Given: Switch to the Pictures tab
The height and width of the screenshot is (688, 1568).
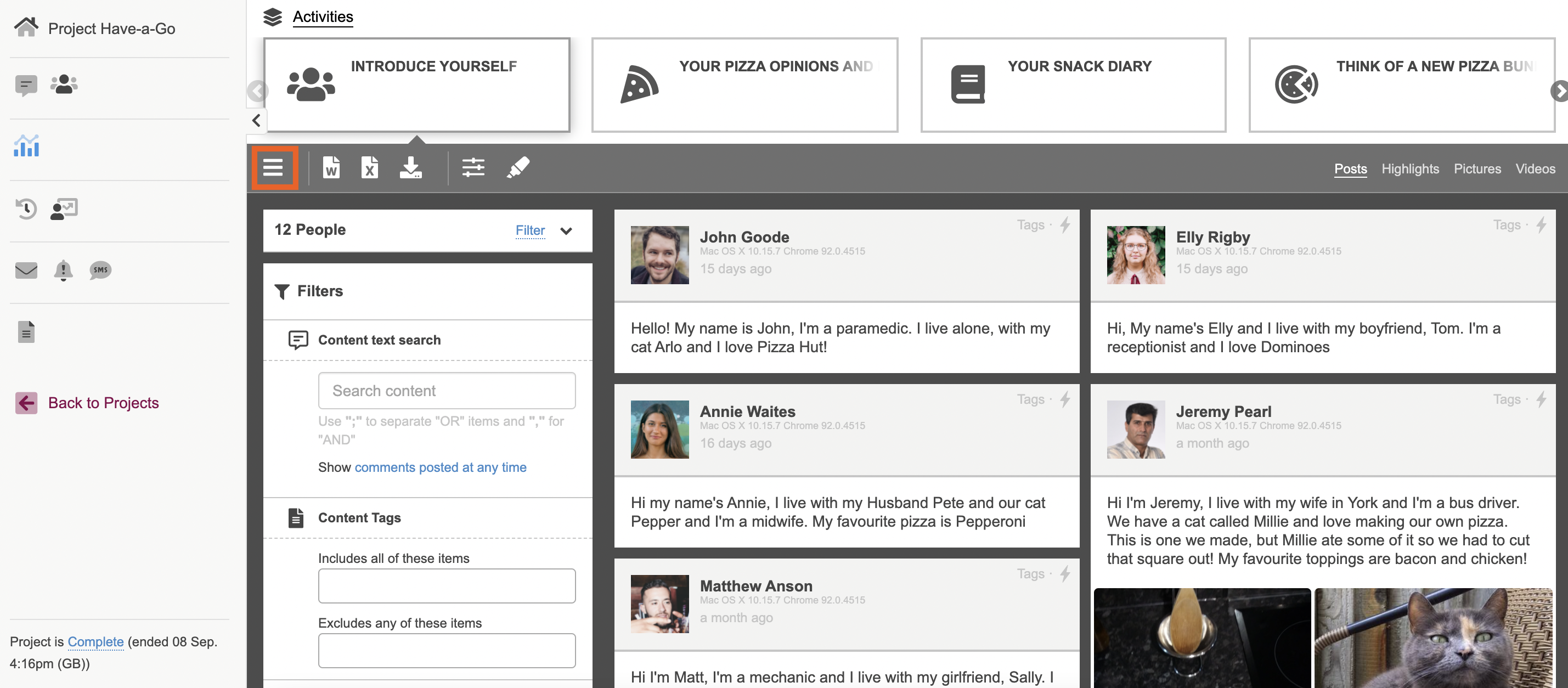Looking at the screenshot, I should pos(1477,168).
